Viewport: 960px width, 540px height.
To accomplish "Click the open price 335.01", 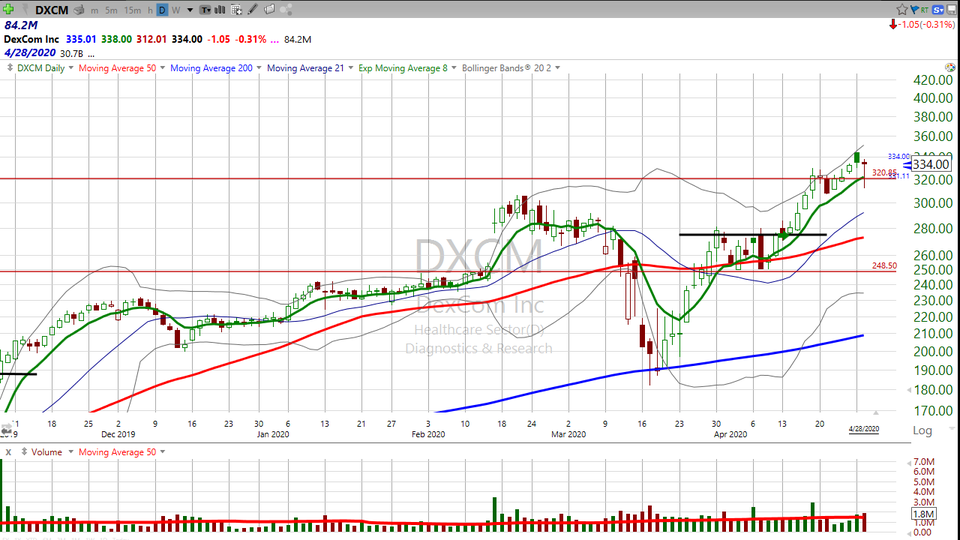I will 81,39.
